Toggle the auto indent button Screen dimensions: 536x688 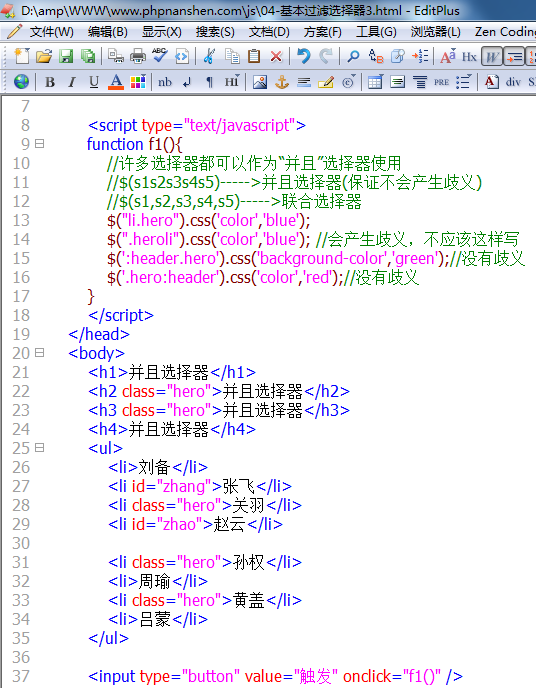point(514,57)
